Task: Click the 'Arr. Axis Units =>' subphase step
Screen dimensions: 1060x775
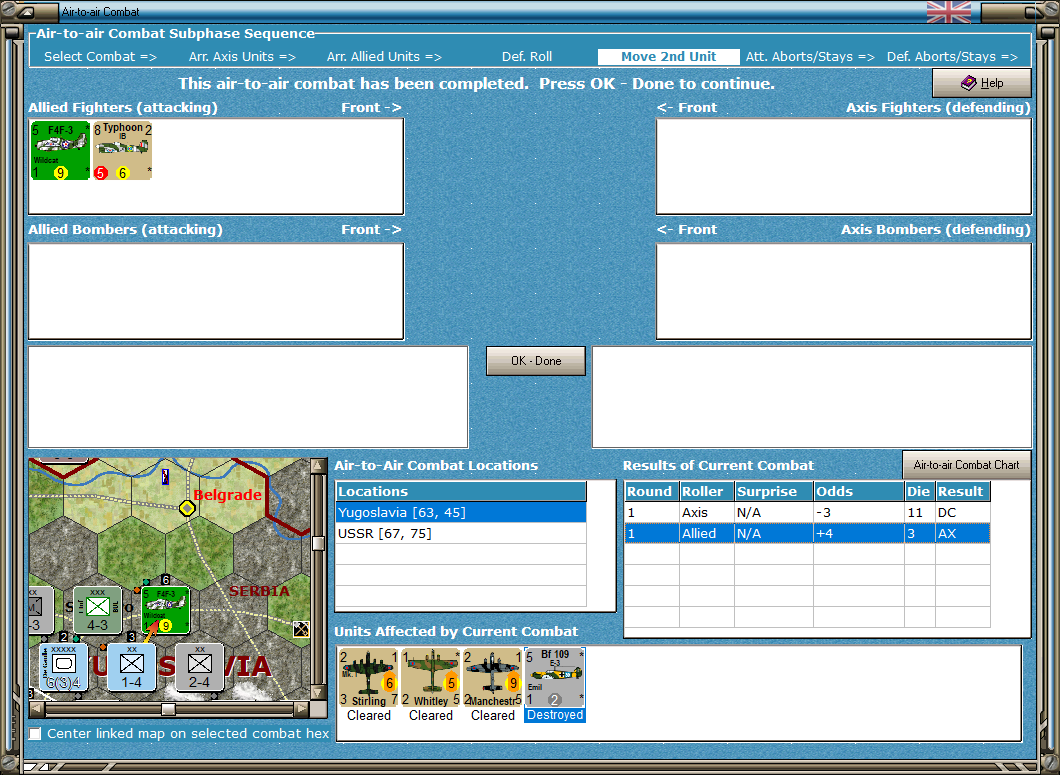Action: [x=242, y=57]
